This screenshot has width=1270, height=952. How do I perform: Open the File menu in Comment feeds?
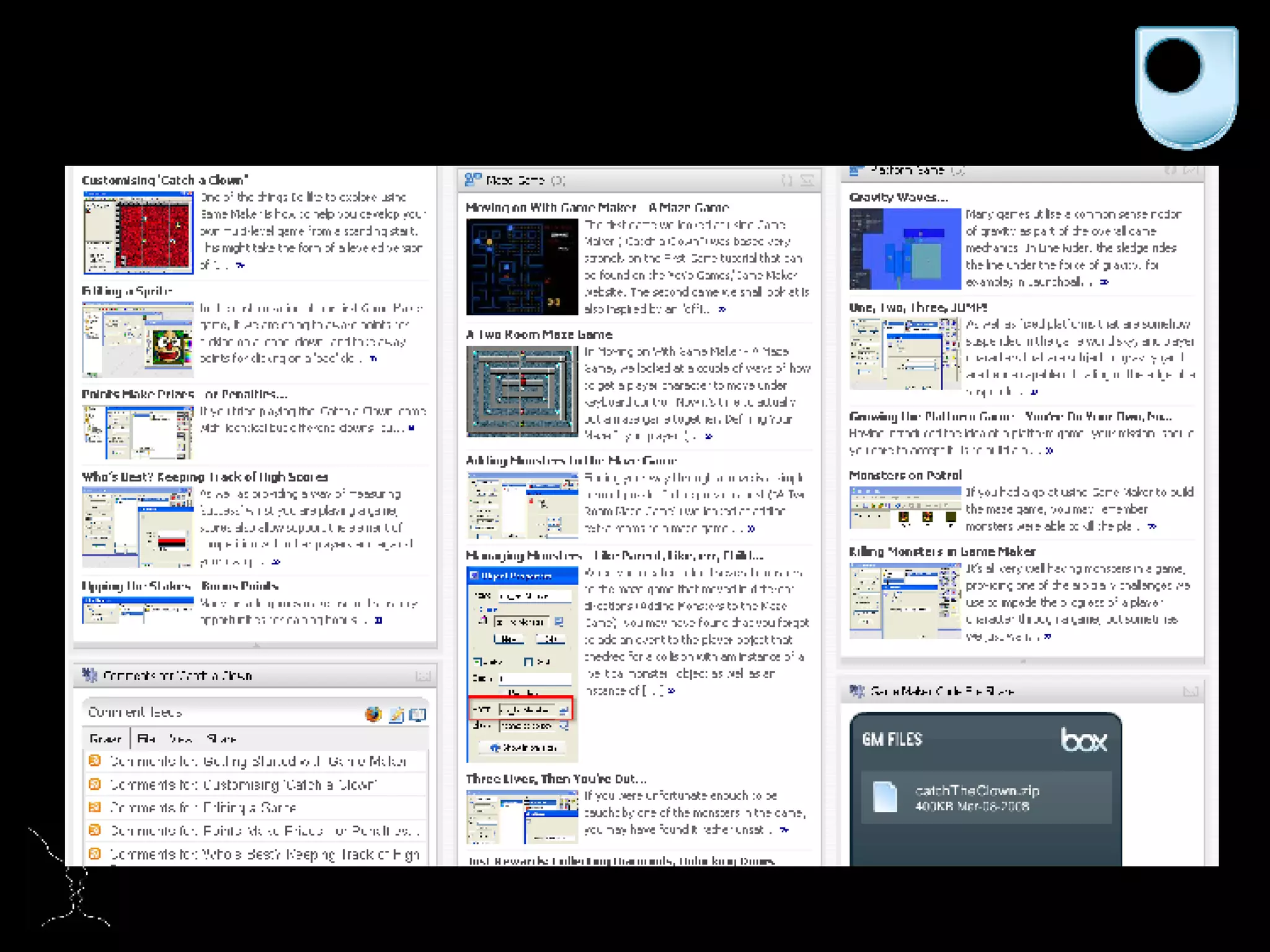(x=146, y=739)
